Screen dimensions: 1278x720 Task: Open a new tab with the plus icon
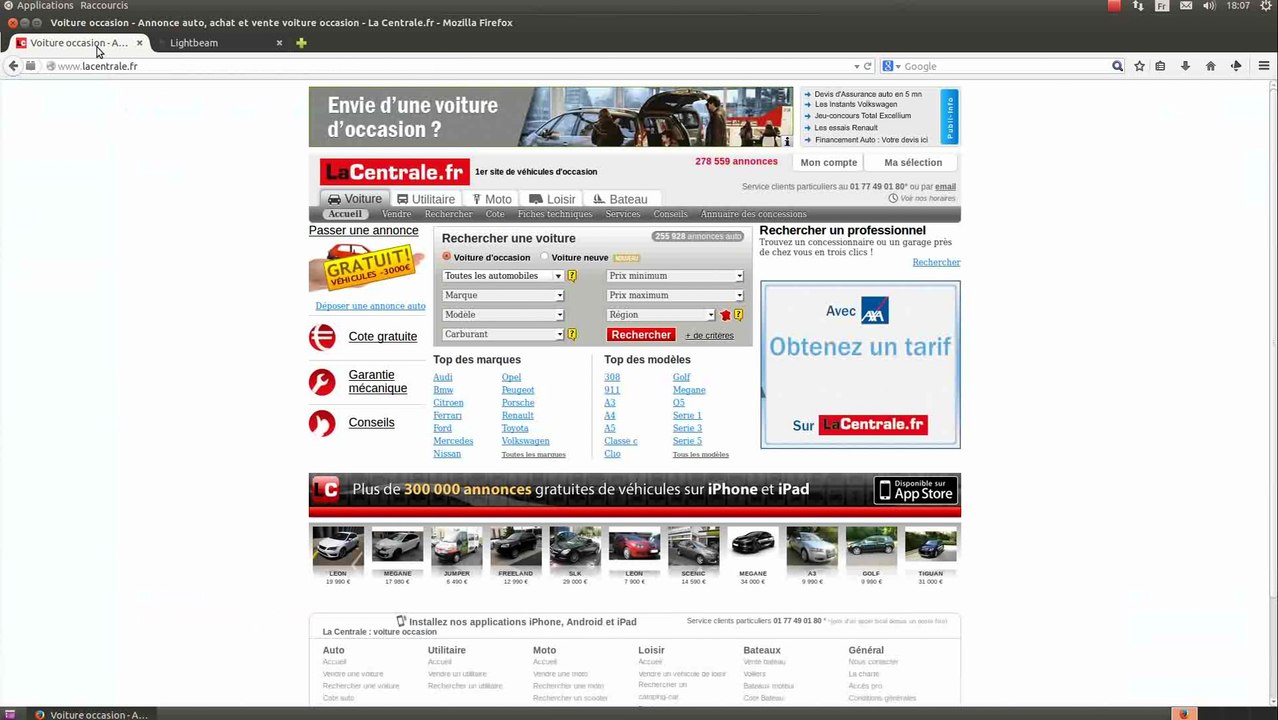click(301, 43)
